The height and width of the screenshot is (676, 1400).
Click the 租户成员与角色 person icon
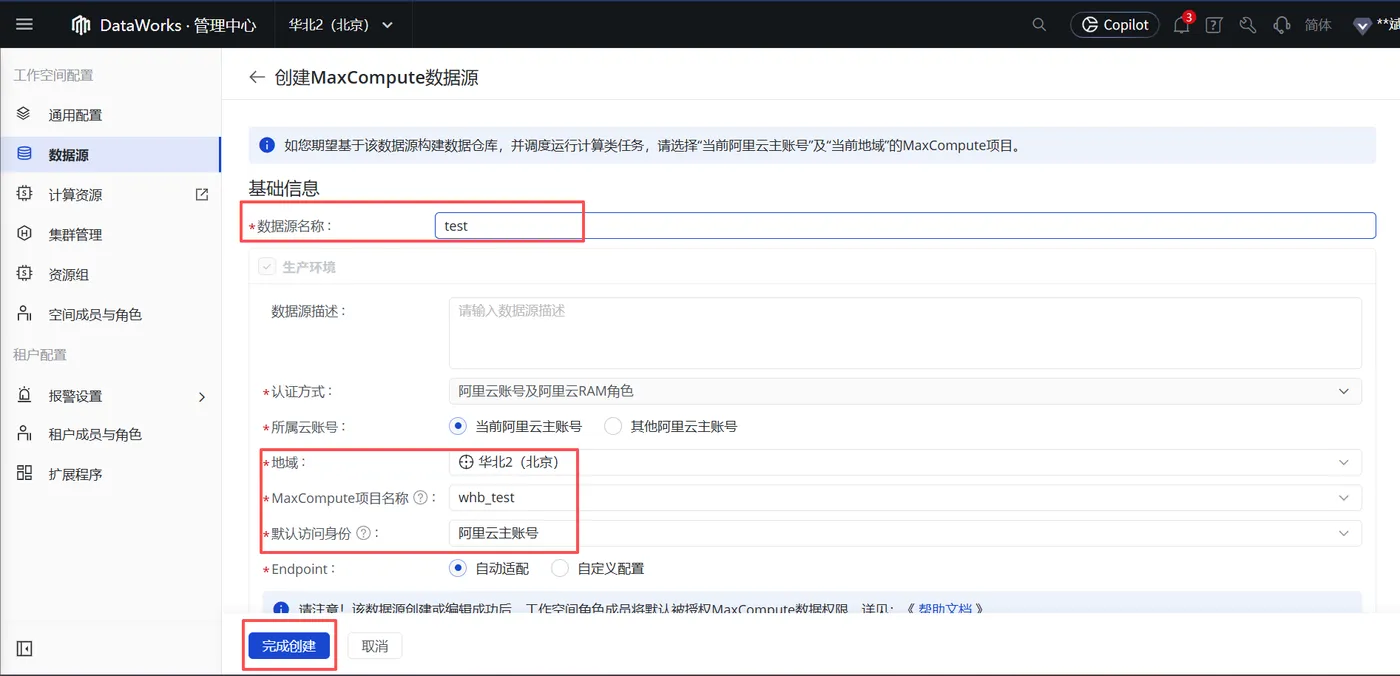pyautogui.click(x=24, y=434)
